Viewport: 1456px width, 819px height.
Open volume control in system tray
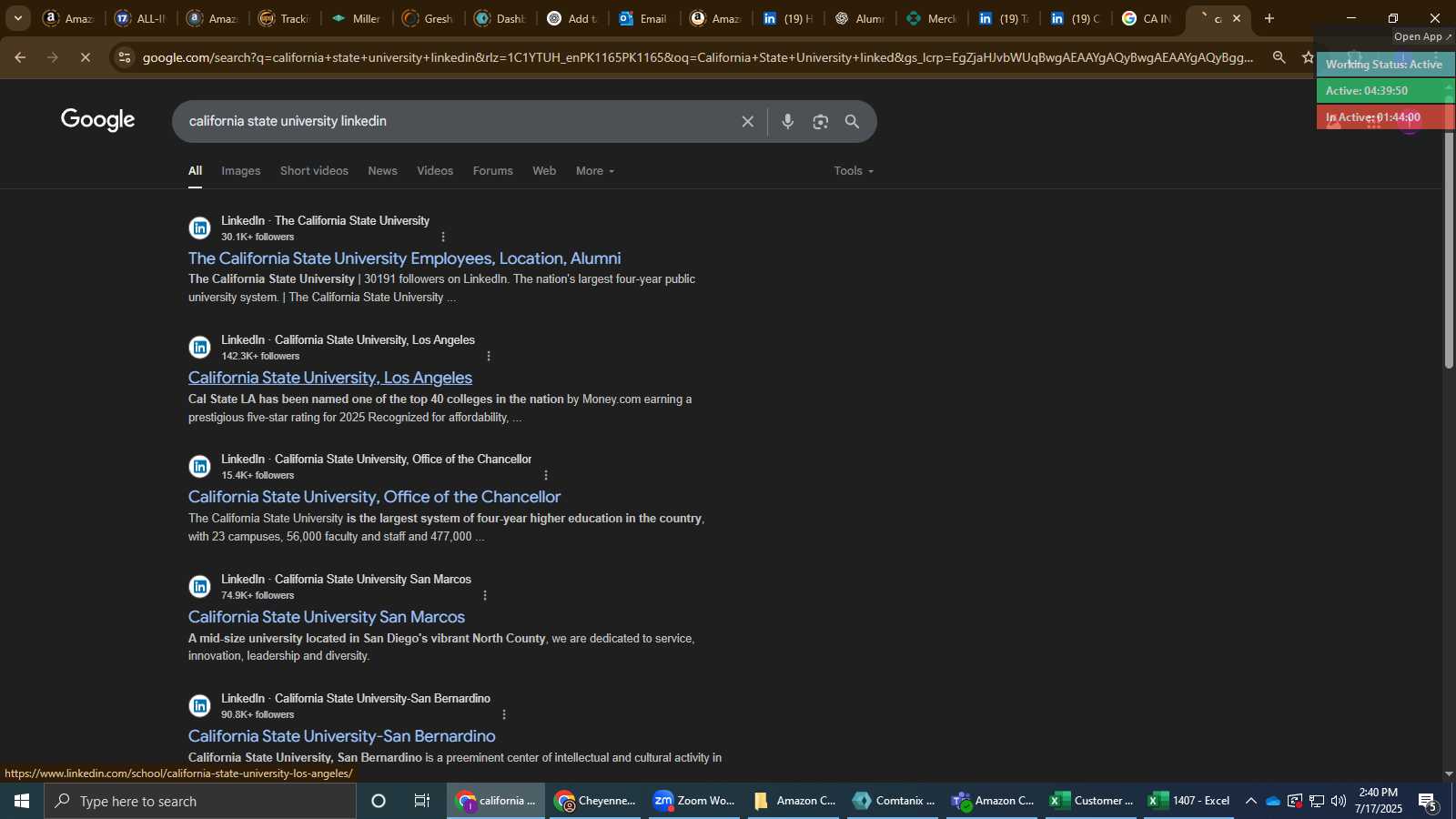1339,801
